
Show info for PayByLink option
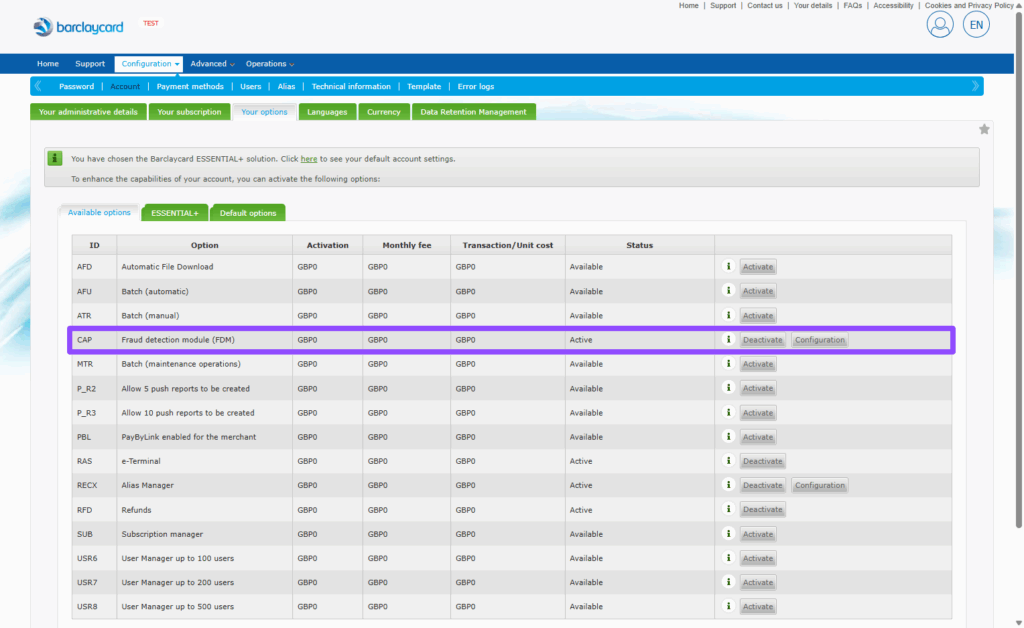[728, 437]
